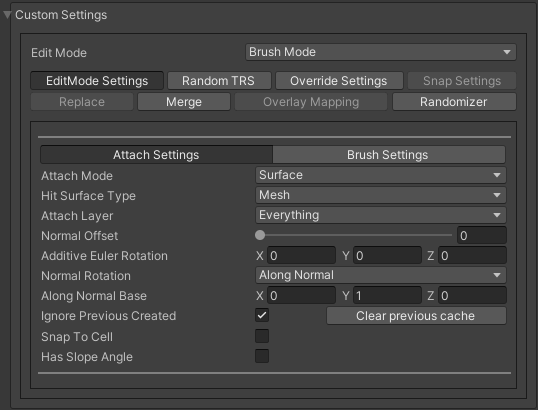Click the Along Normal Base Y field
Image resolution: width=538 pixels, height=410 pixels.
click(x=387, y=295)
